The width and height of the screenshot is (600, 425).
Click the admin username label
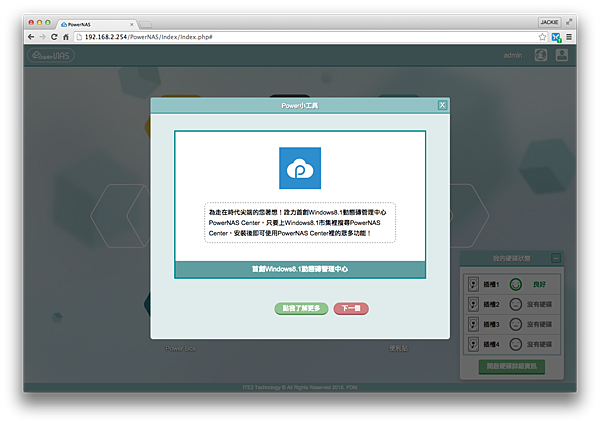click(x=513, y=55)
